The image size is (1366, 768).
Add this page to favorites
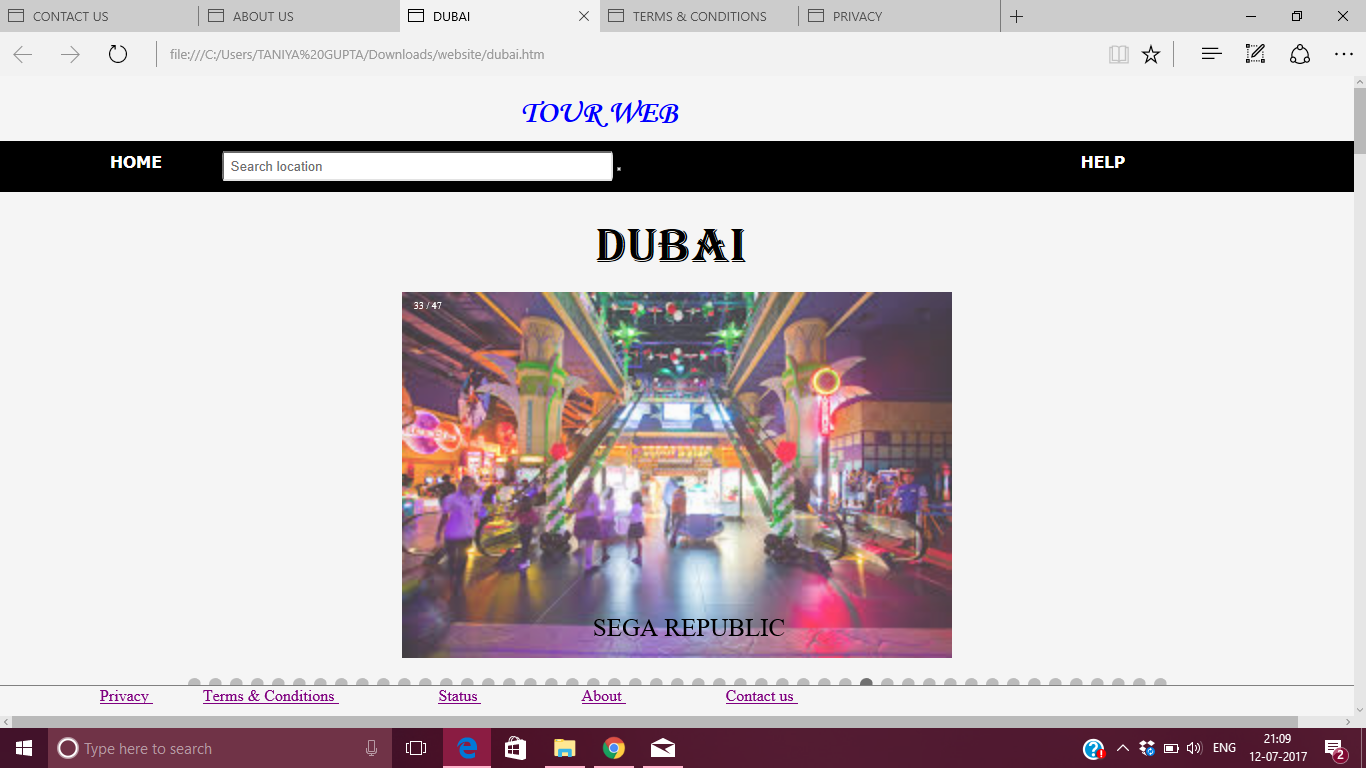pos(1151,54)
